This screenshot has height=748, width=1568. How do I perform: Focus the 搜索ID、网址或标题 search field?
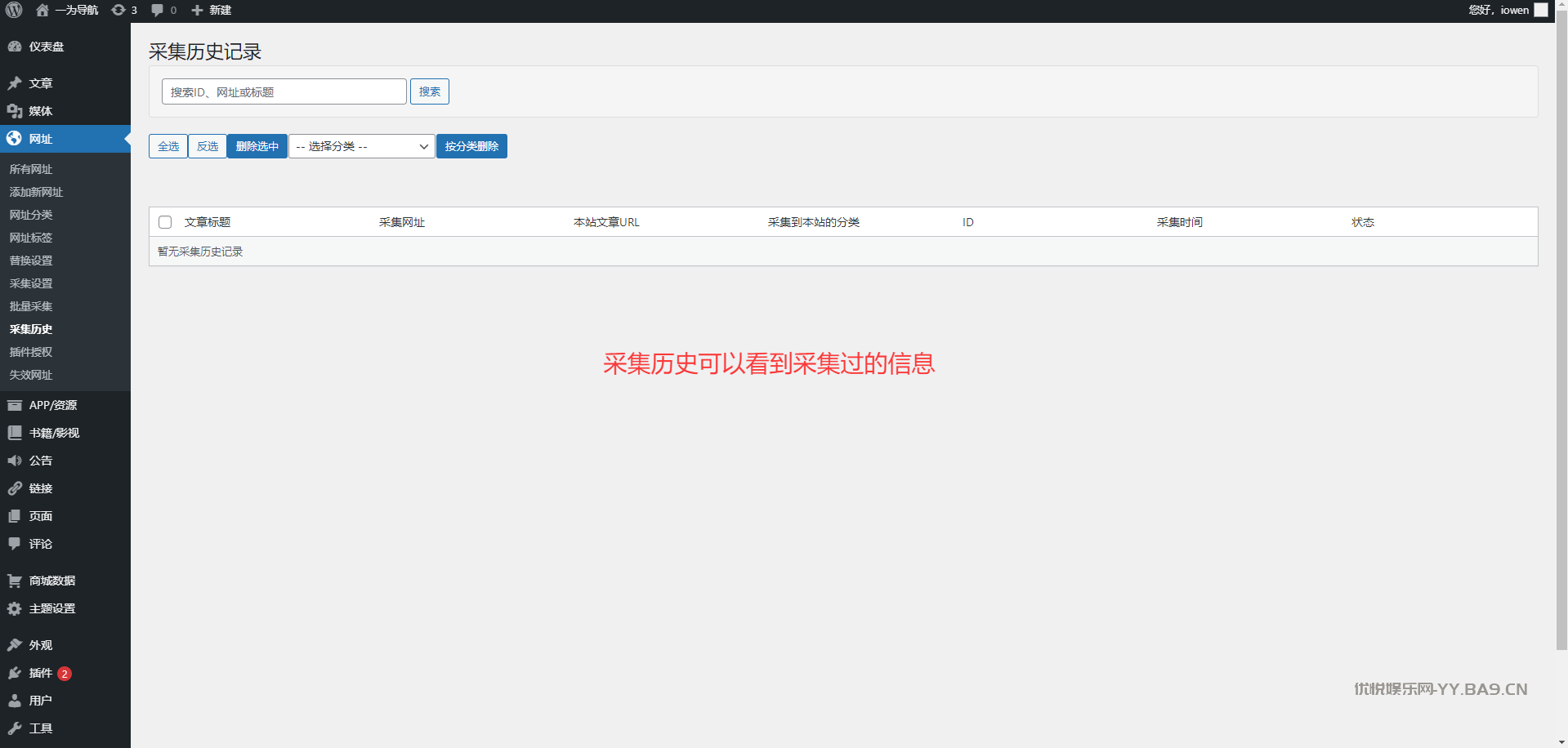click(284, 91)
